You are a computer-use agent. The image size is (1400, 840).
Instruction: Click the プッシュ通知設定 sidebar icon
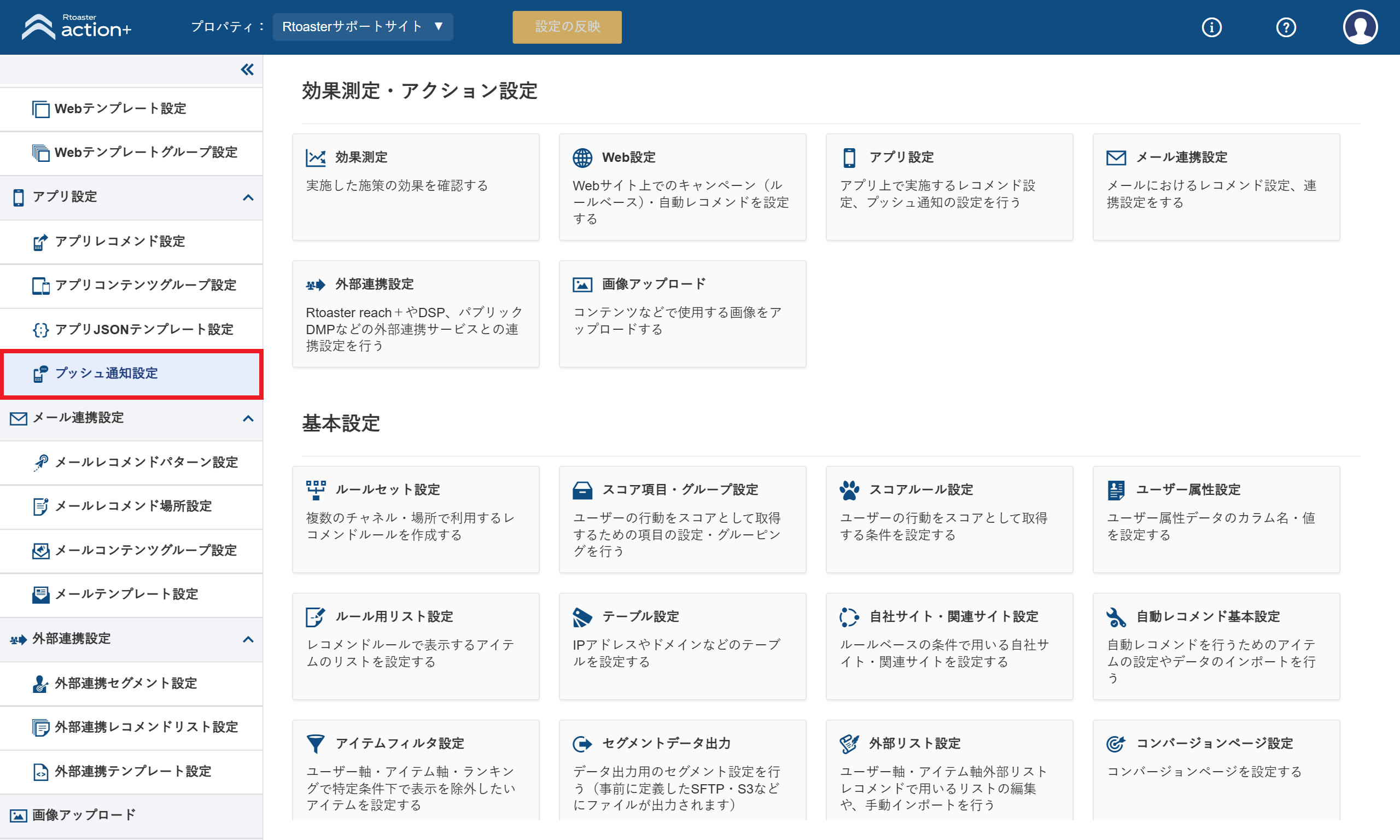(41, 374)
